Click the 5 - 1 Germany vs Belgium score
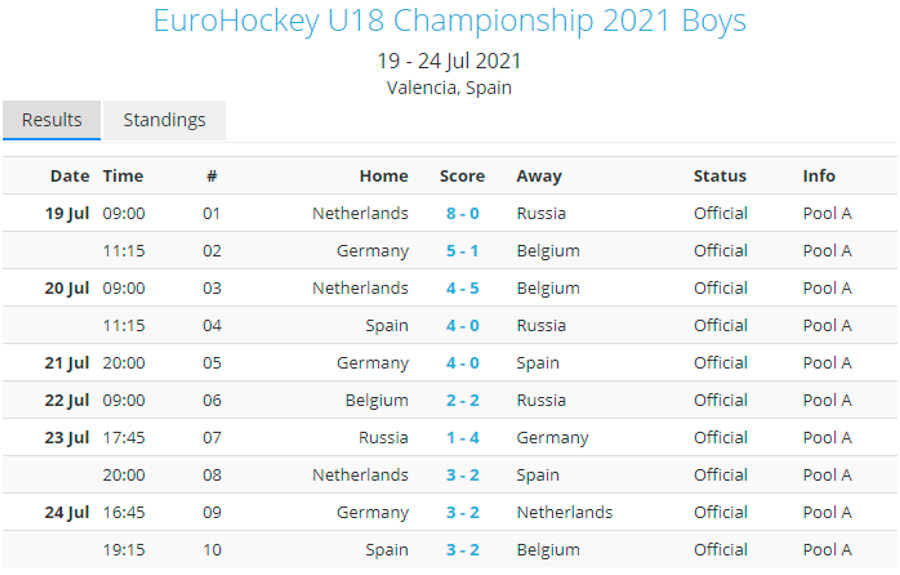The height and width of the screenshot is (575, 900). pos(462,251)
